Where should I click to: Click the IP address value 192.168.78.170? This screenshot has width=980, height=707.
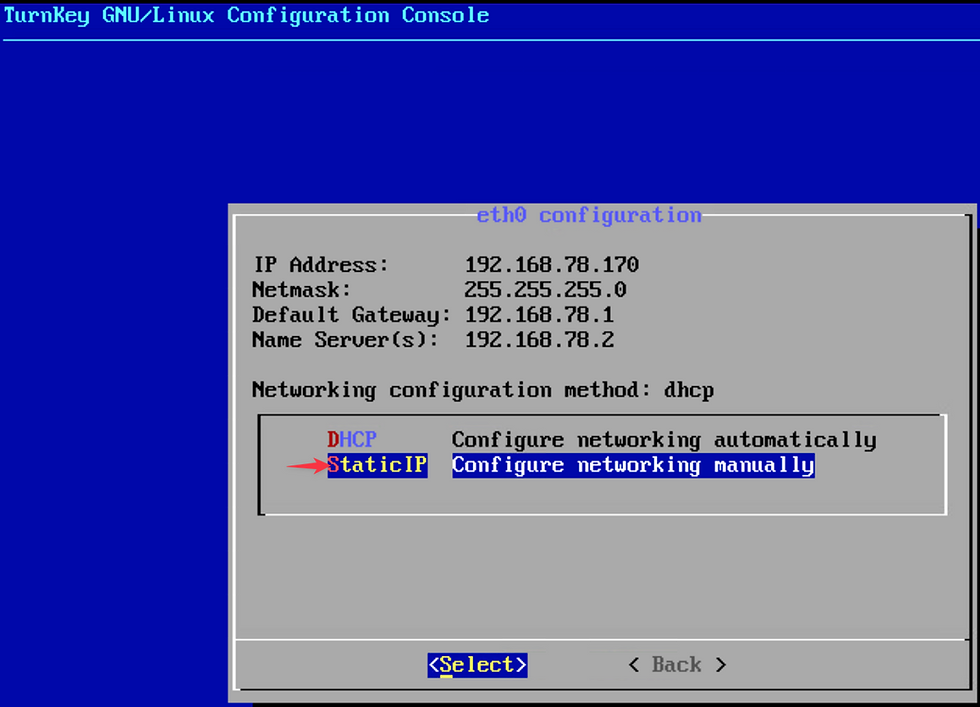pyautogui.click(x=552, y=264)
